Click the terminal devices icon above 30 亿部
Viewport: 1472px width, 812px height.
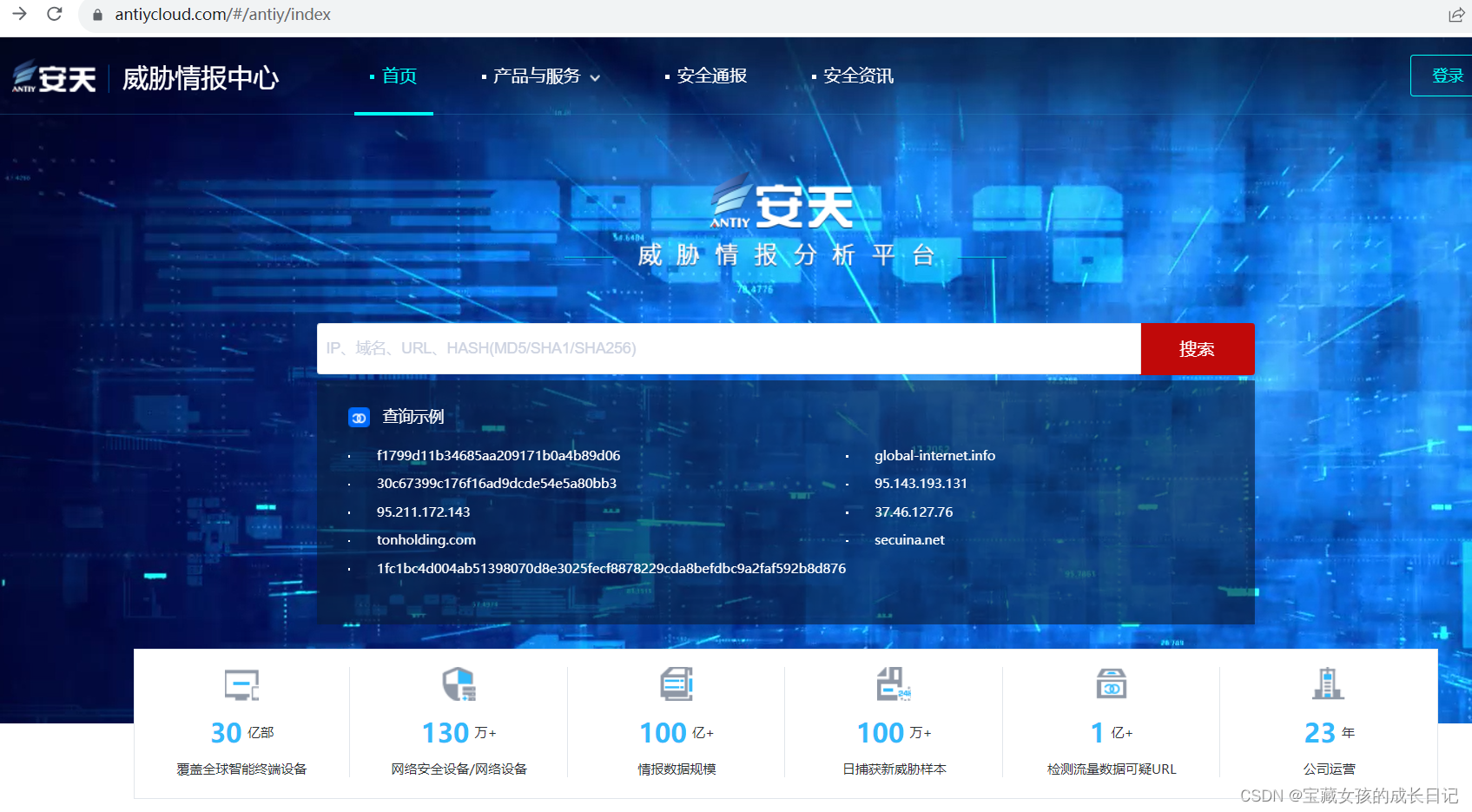point(241,685)
